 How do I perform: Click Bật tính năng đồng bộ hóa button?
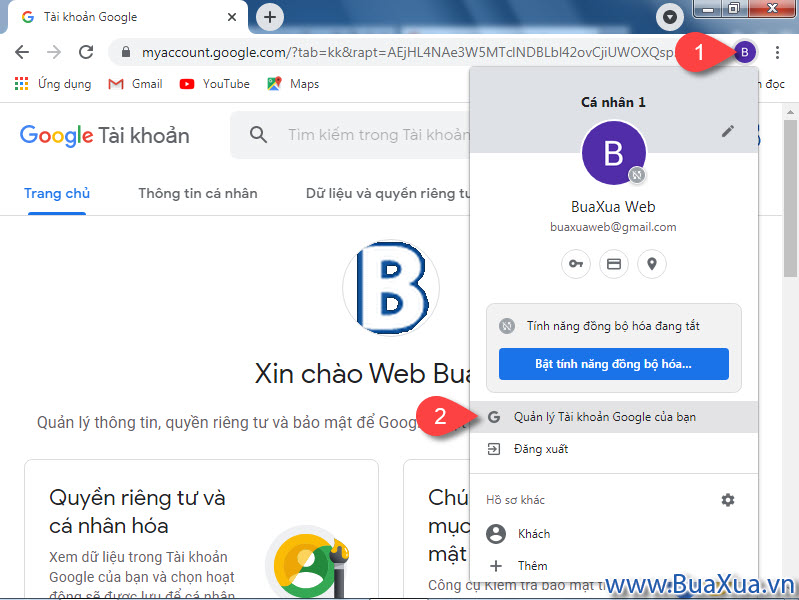614,364
